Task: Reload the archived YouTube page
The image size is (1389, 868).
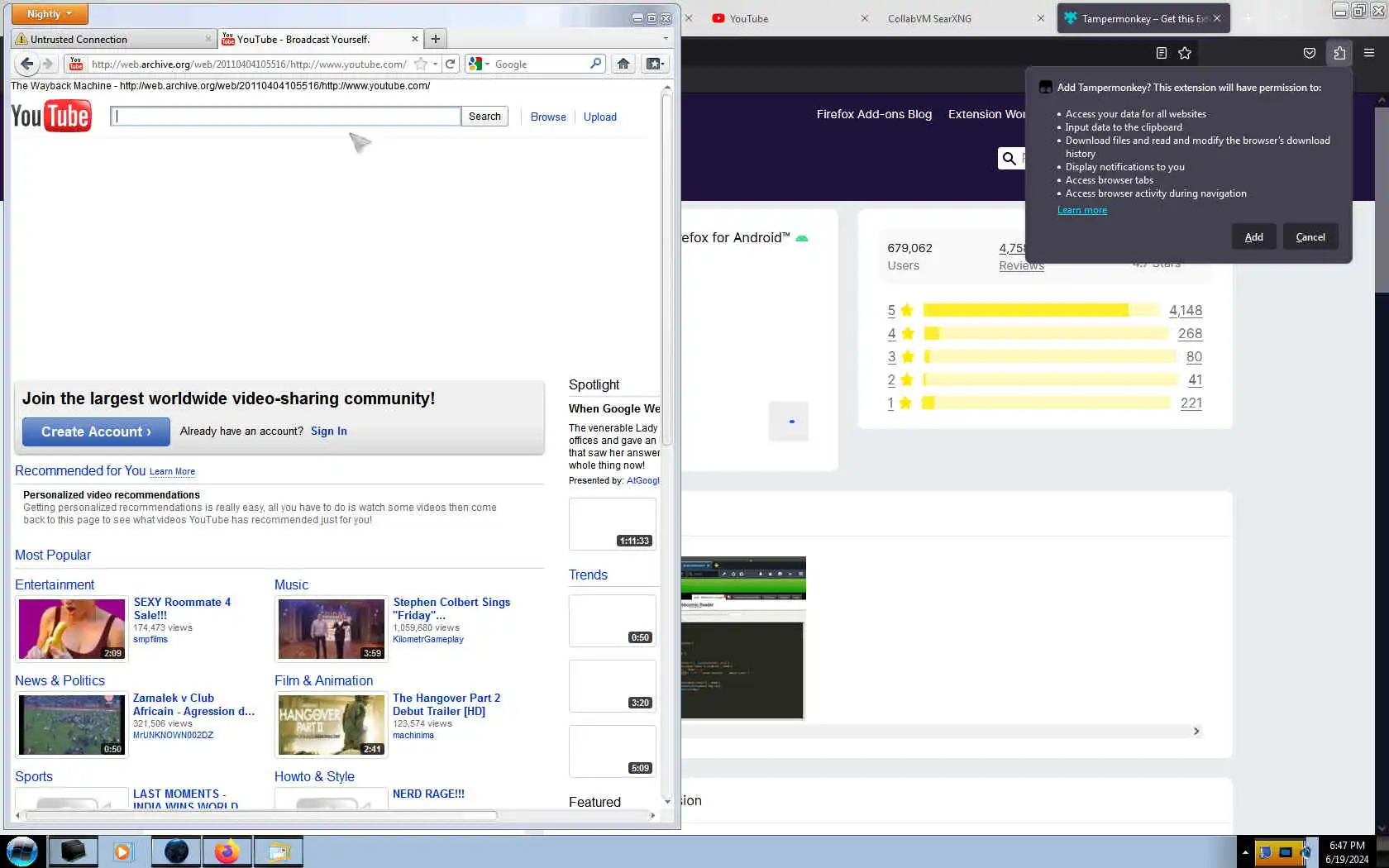Action: 451,64
